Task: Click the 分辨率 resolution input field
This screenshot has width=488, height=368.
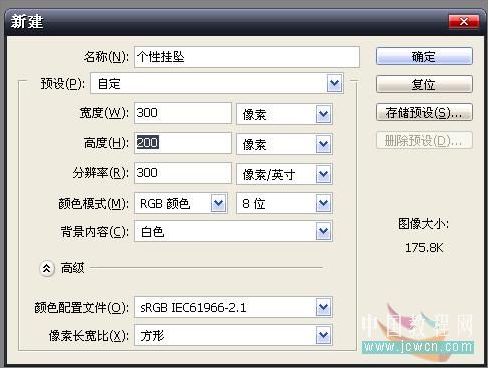Action: (183, 173)
